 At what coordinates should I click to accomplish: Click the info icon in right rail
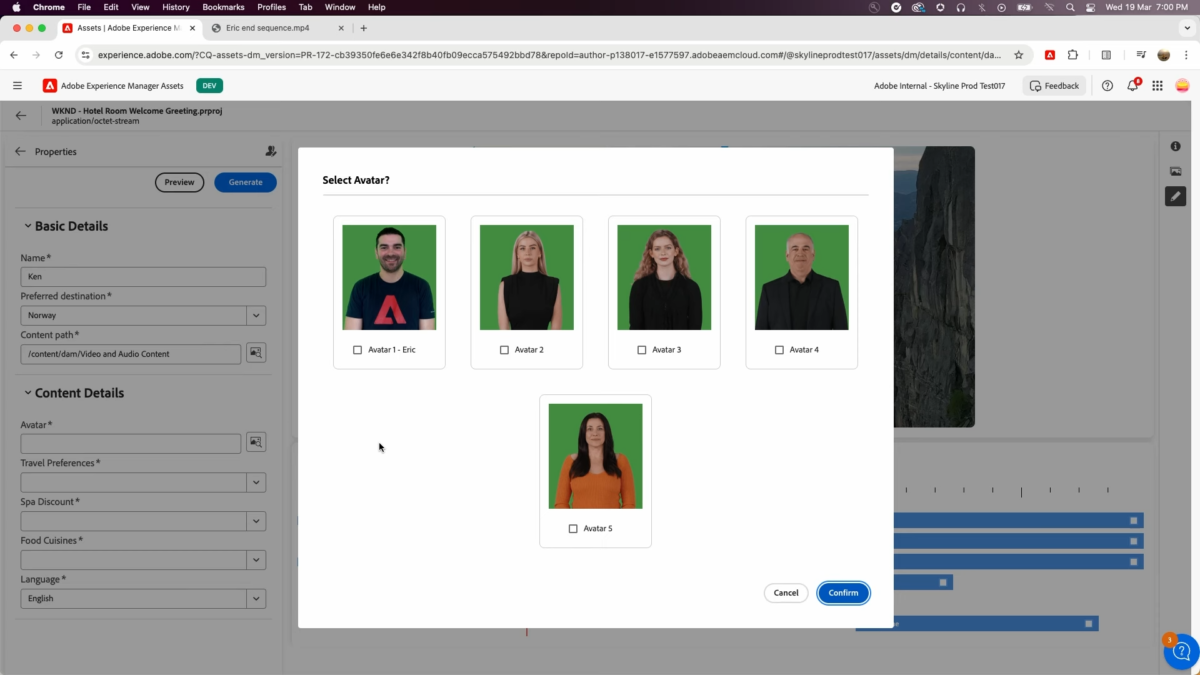tap(1175, 147)
